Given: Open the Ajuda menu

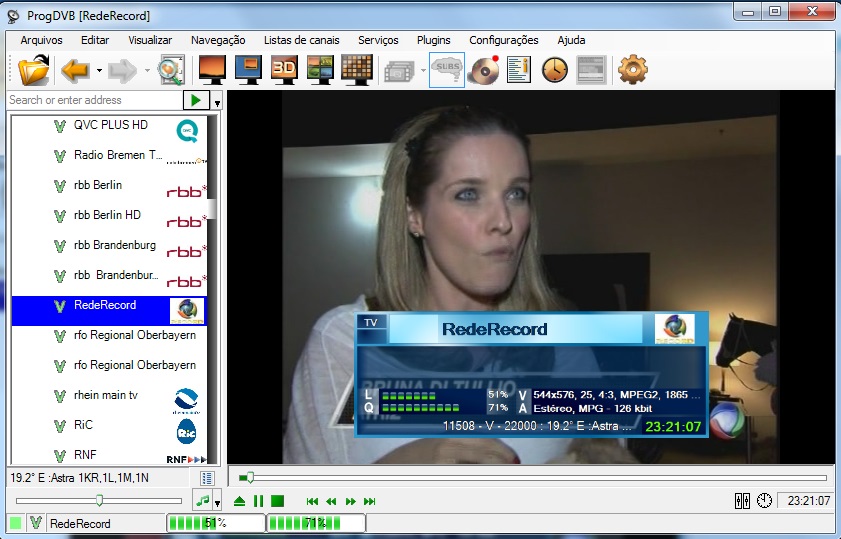Looking at the screenshot, I should (571, 40).
